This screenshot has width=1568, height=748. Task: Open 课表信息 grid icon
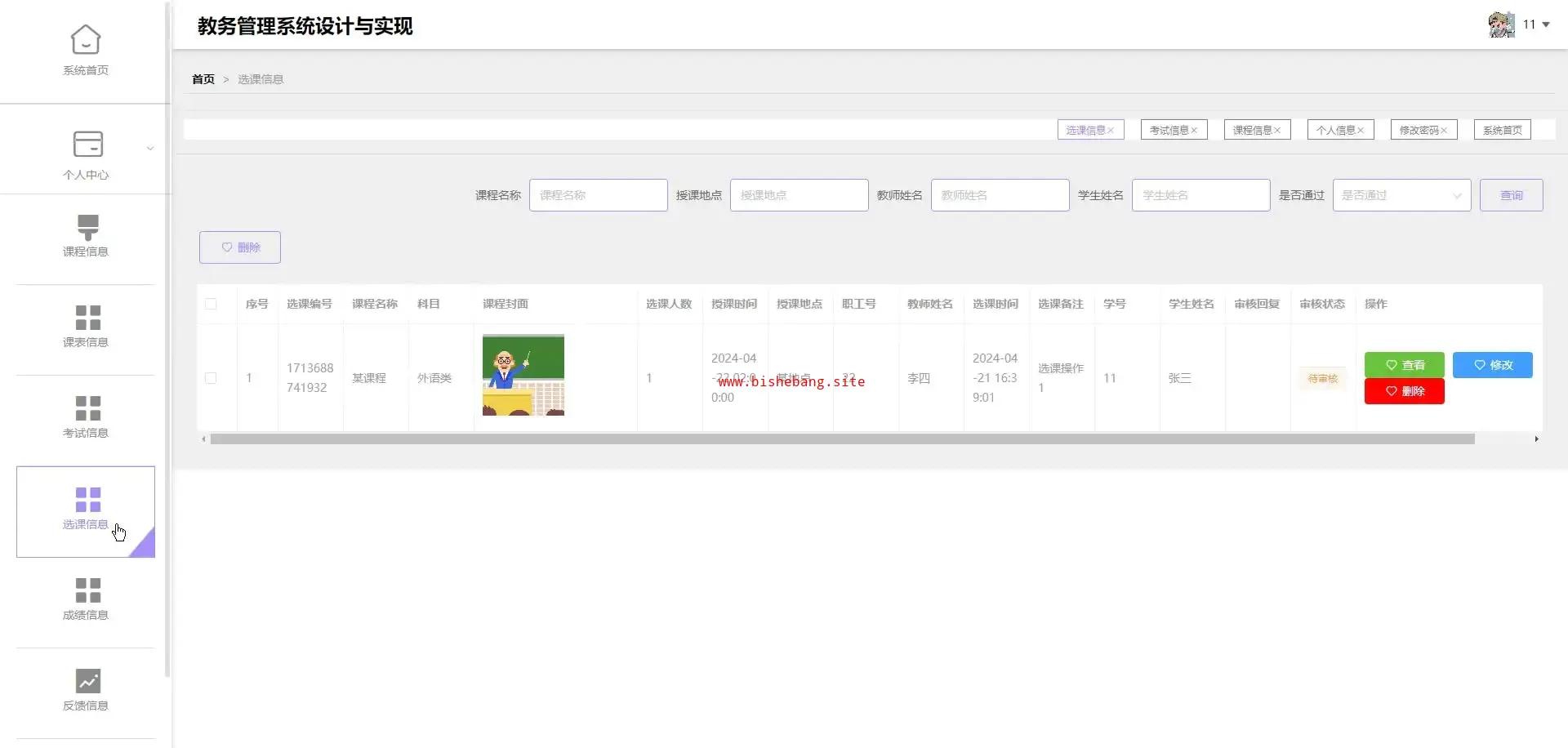87,317
